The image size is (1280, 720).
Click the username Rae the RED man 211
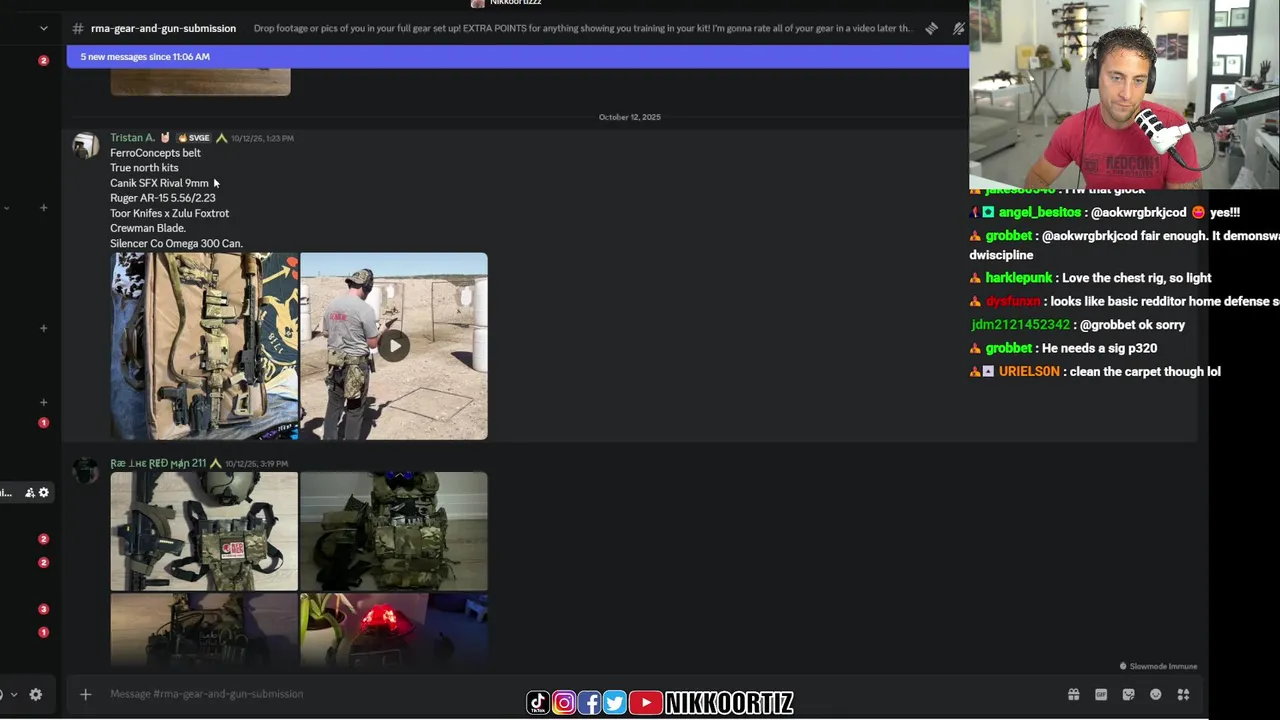158,463
